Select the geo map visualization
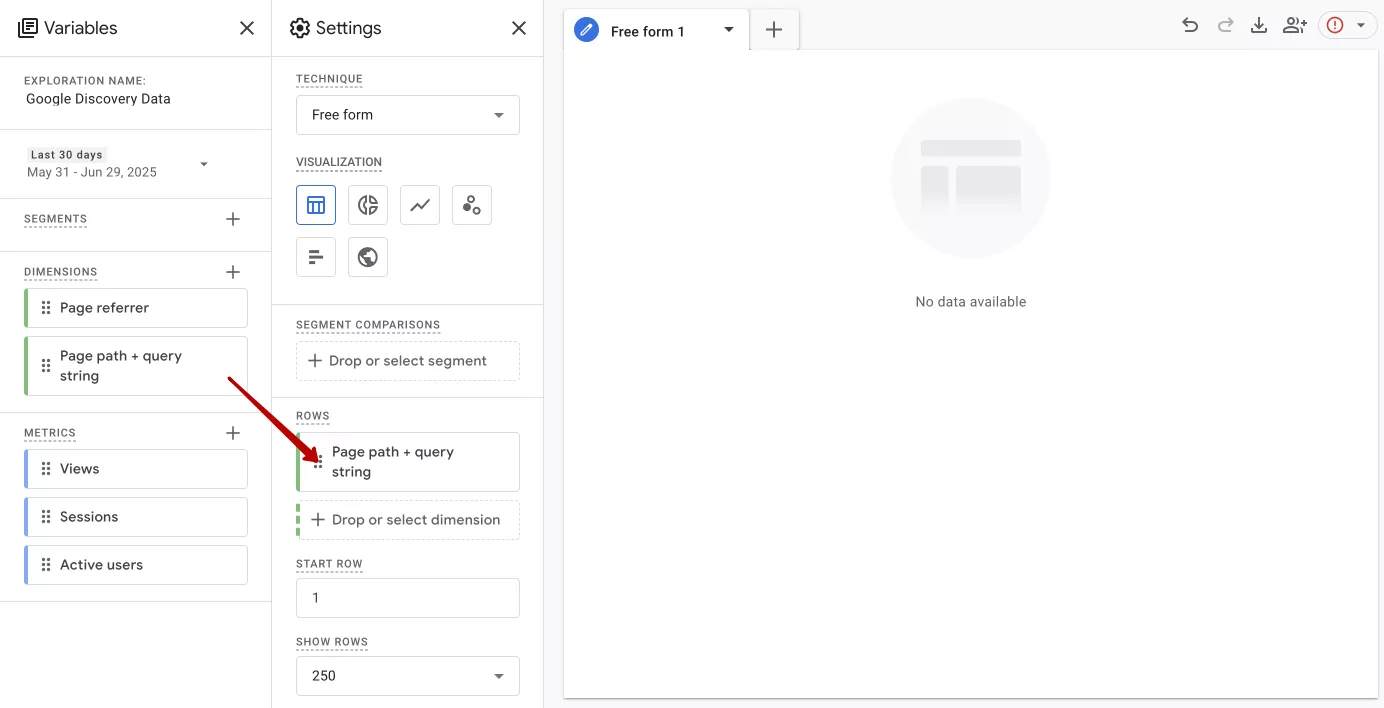The height and width of the screenshot is (708, 1384). pos(368,257)
